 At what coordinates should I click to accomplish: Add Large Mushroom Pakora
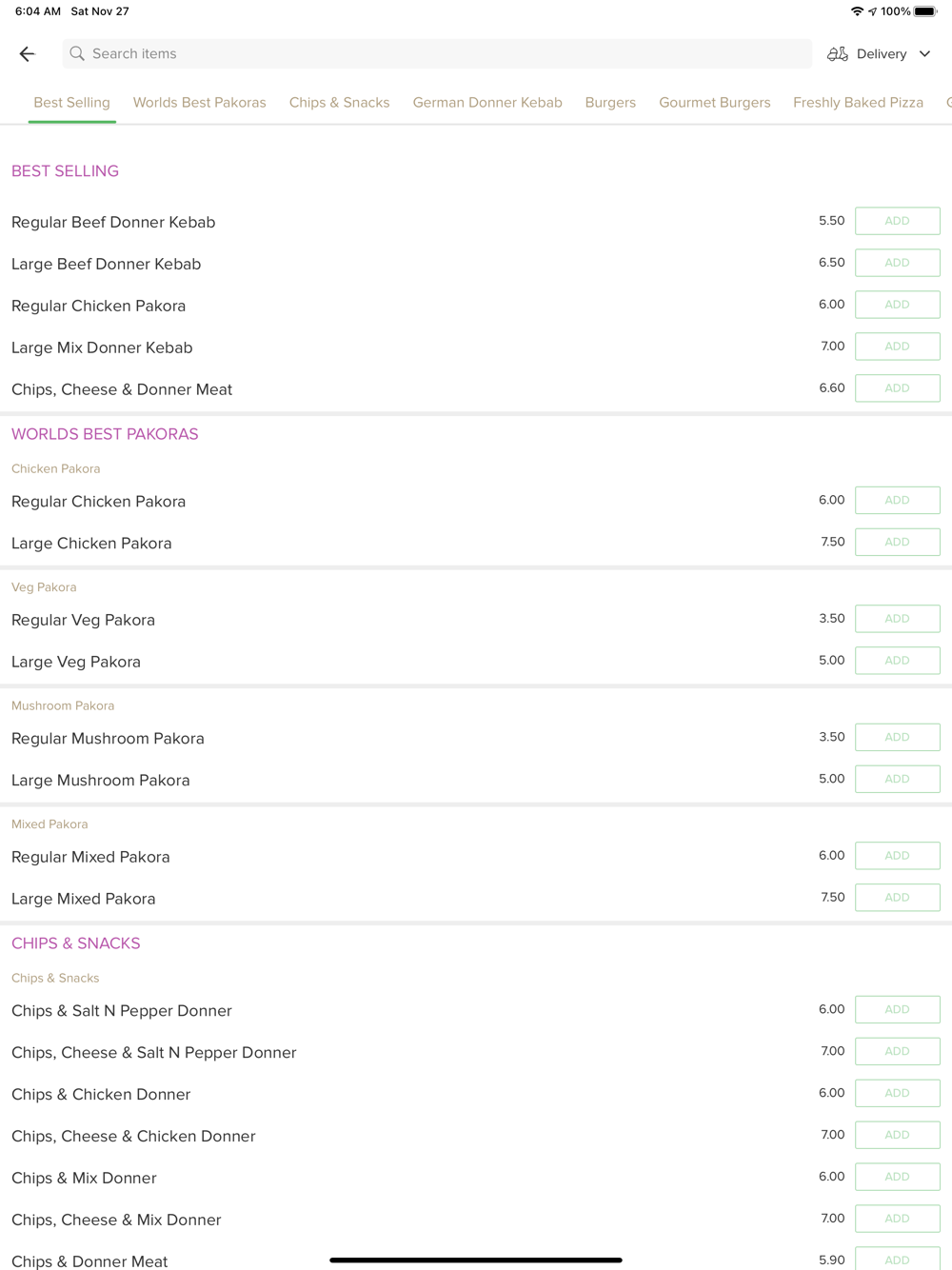tap(898, 779)
